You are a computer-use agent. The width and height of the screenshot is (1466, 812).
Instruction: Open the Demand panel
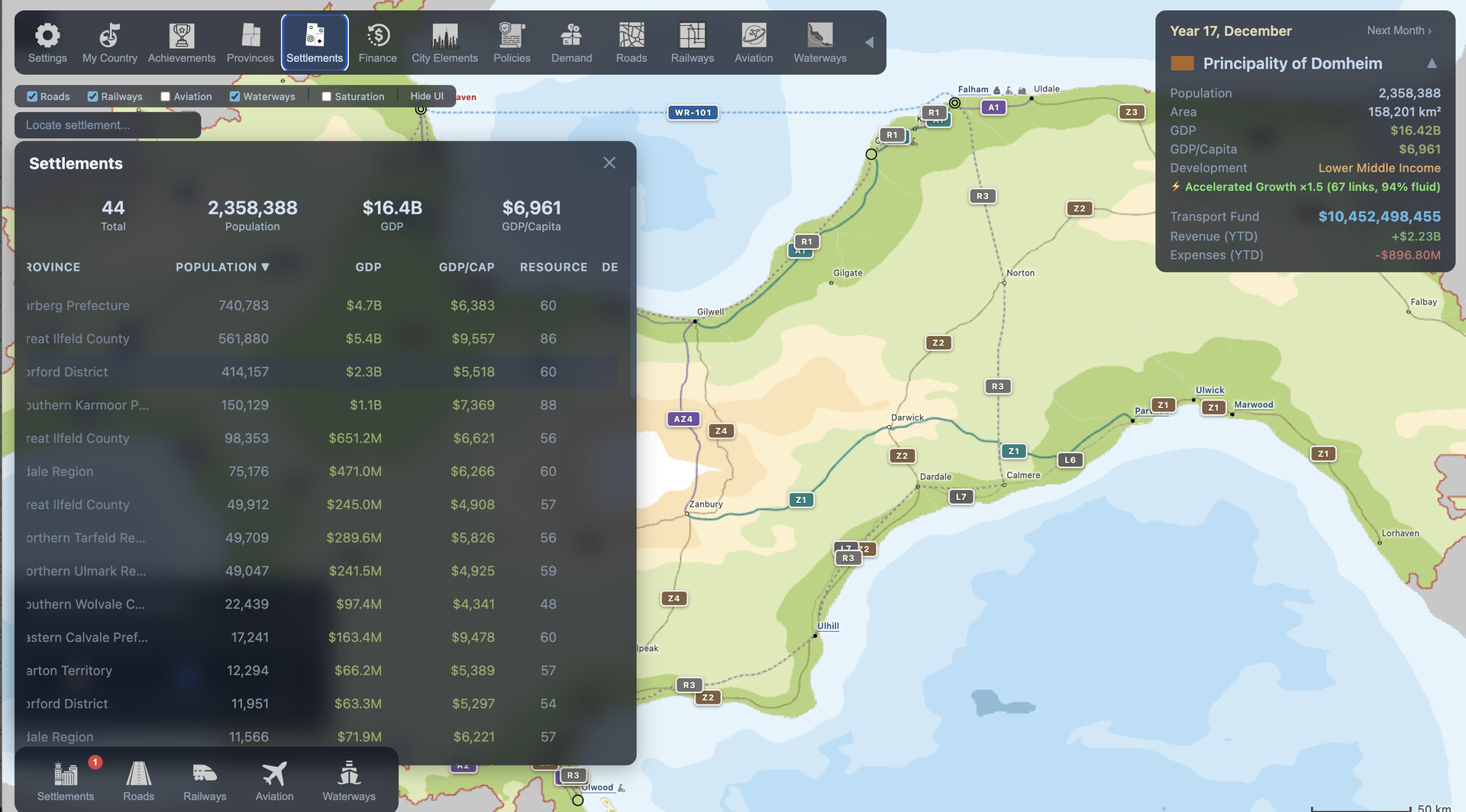(571, 43)
